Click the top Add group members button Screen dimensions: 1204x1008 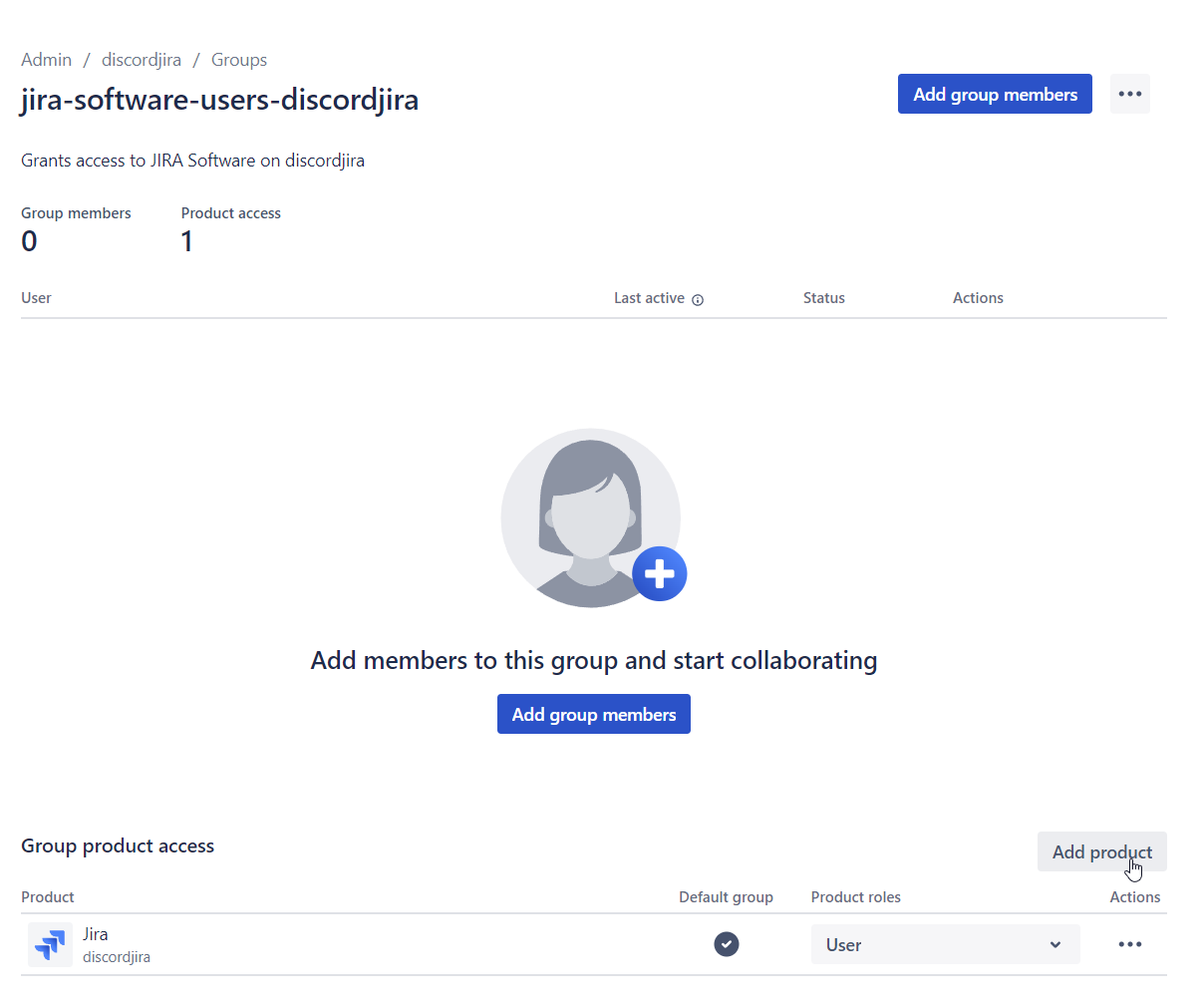994,93
